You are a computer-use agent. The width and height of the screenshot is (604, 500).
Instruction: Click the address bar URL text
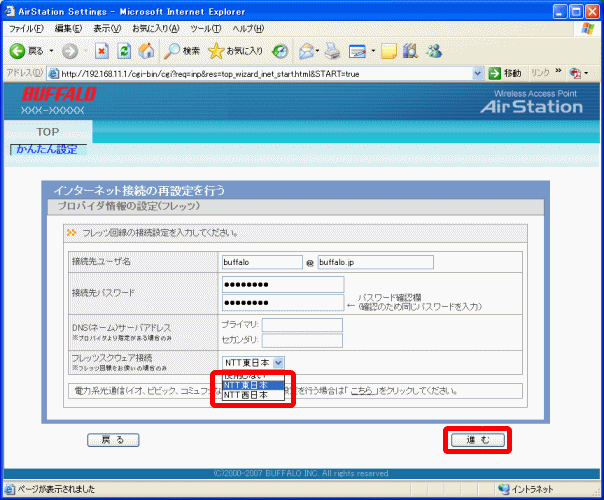210,74
